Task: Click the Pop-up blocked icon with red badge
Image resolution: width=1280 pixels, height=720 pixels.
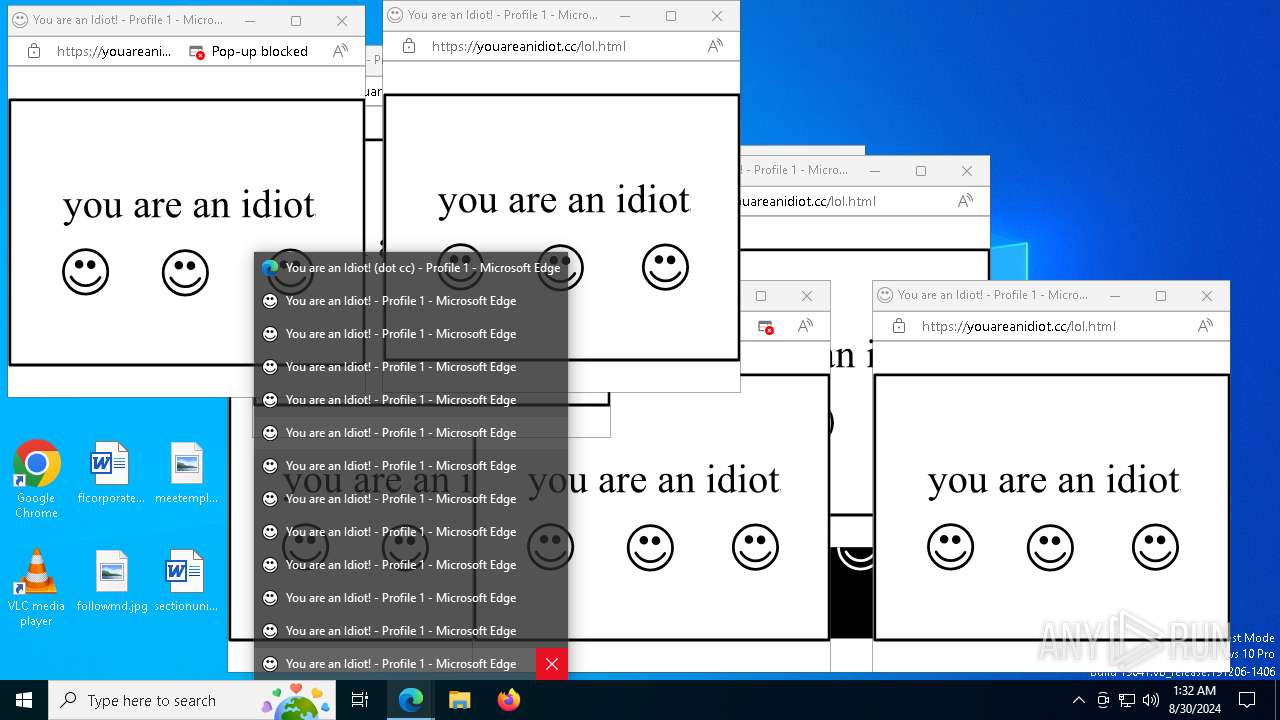Action: [x=196, y=51]
